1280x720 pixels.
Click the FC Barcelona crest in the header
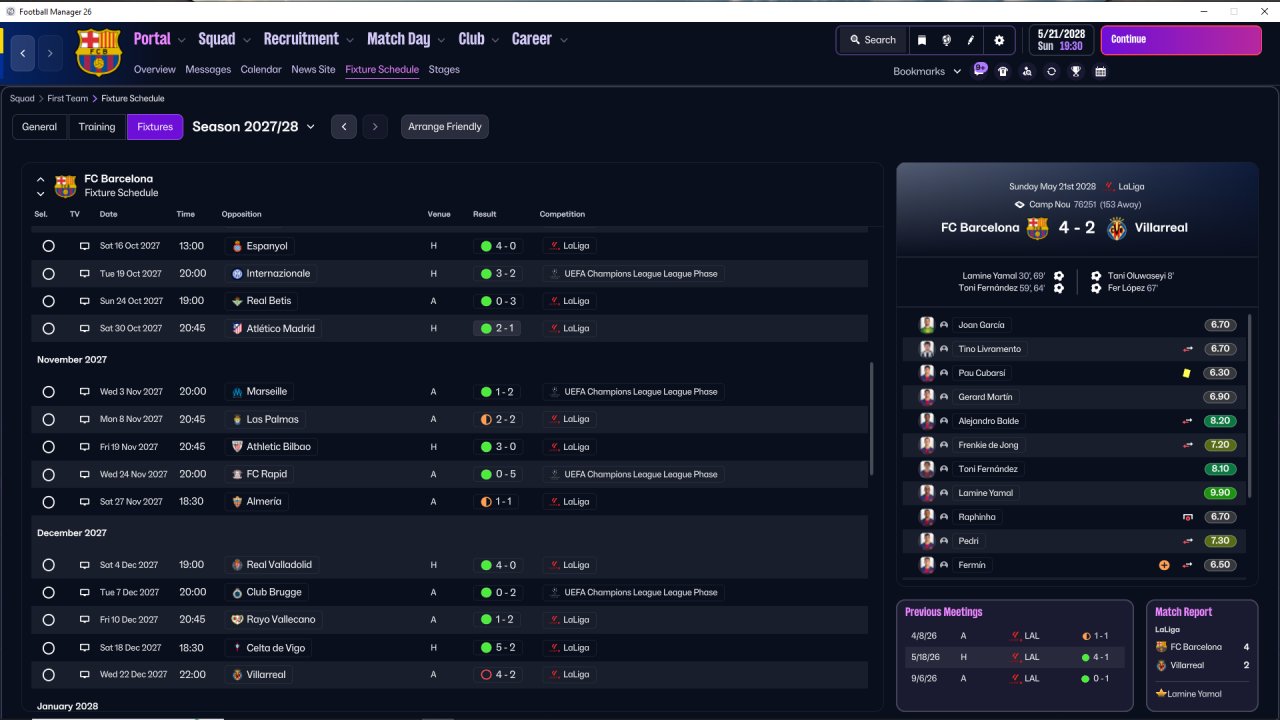(98, 52)
